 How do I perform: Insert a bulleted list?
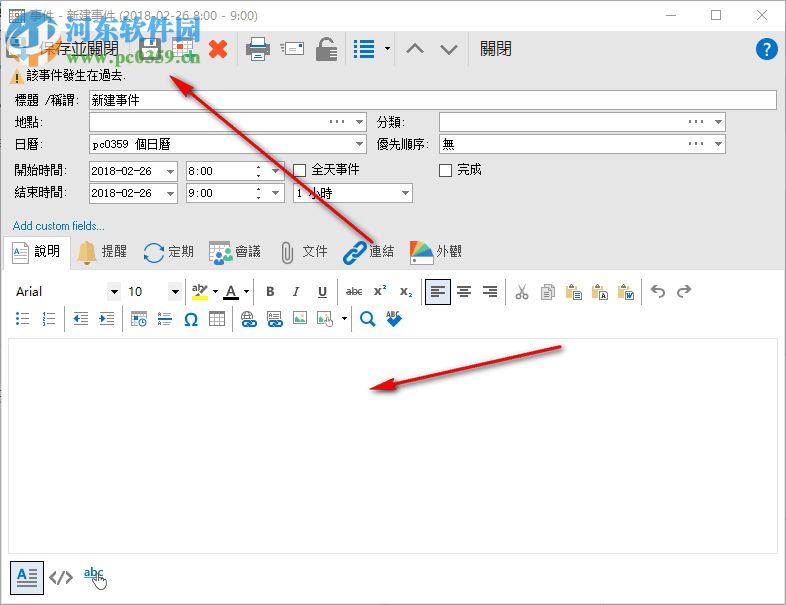23,319
